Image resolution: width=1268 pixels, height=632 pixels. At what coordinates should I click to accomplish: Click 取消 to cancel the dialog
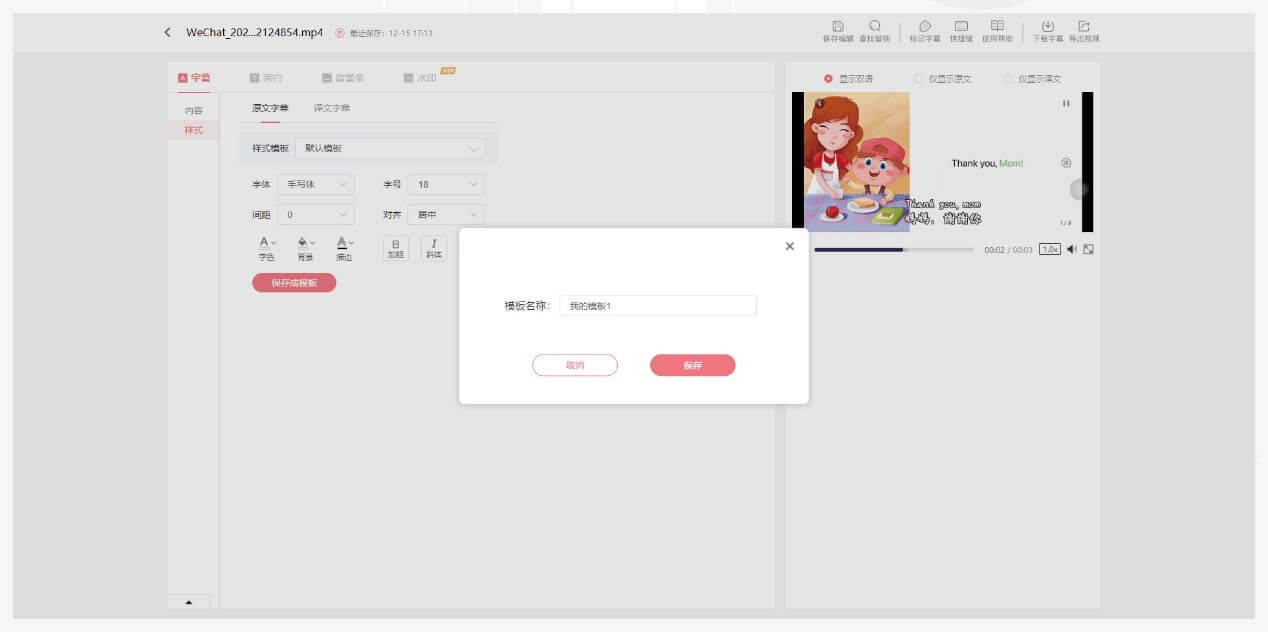pyautogui.click(x=574, y=366)
